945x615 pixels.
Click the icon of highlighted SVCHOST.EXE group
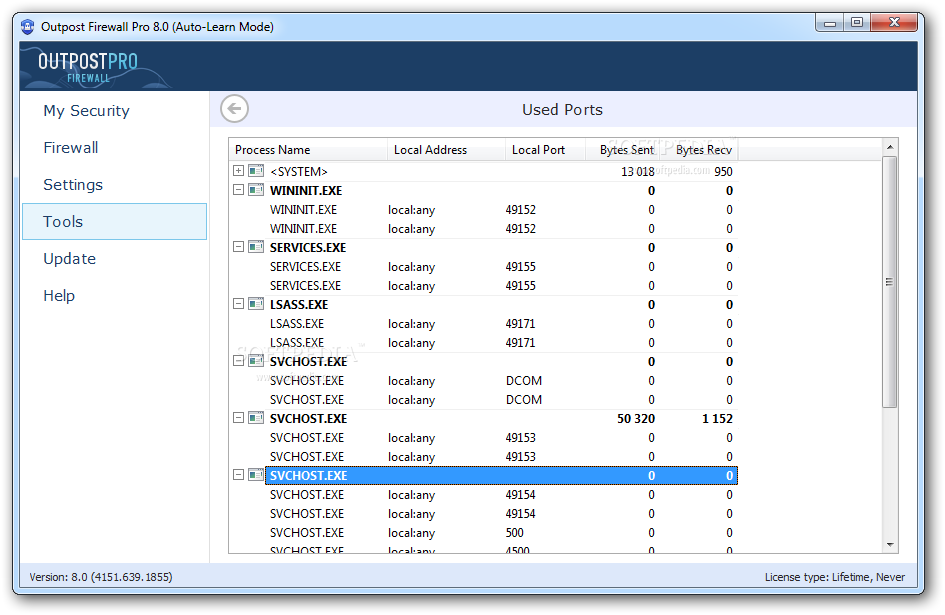256,475
